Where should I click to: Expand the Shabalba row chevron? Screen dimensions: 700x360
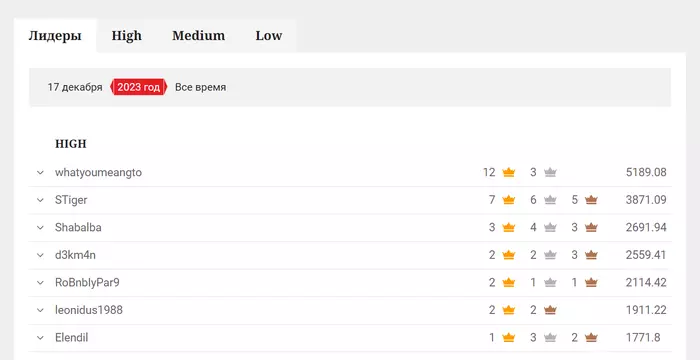(40, 228)
